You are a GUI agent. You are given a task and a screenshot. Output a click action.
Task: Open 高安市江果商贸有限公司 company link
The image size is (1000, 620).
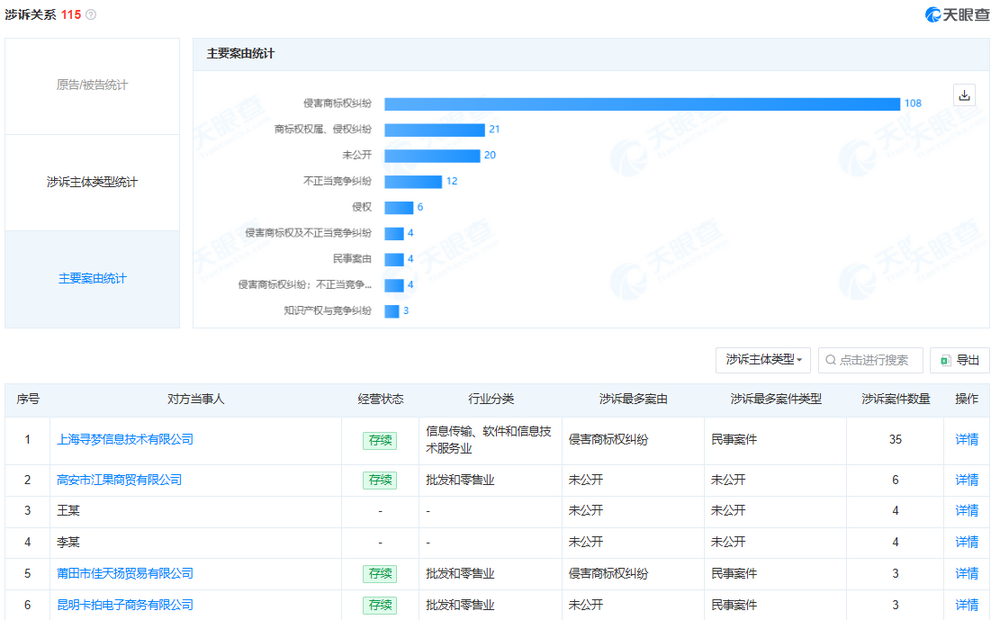[119, 480]
